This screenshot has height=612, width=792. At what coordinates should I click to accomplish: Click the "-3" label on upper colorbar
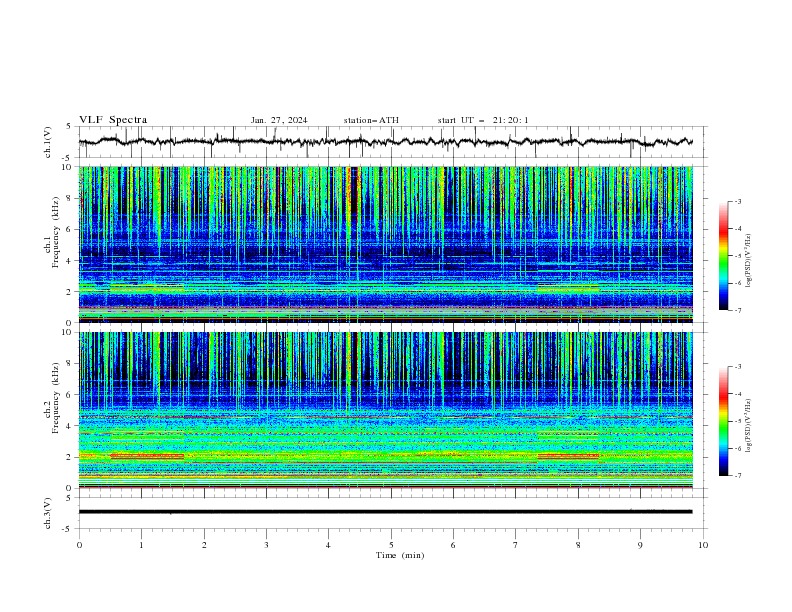(737, 201)
